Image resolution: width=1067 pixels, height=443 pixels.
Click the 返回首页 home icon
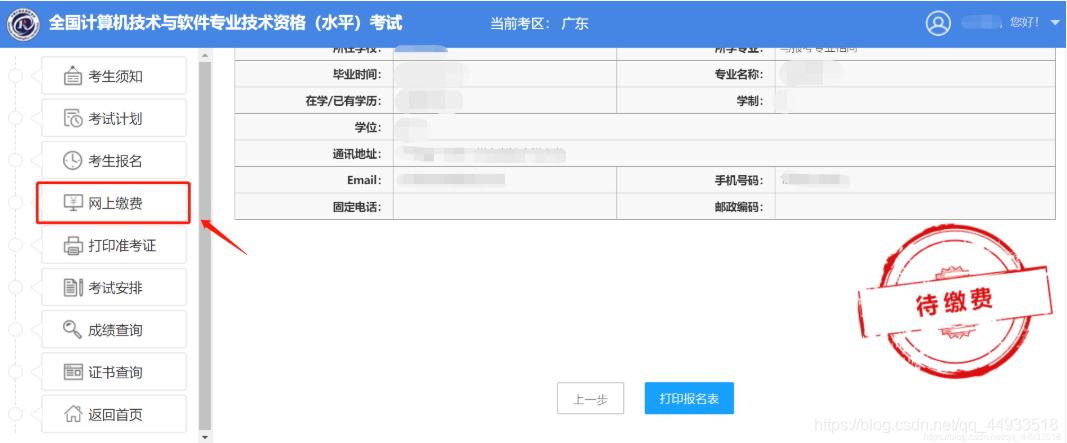73,414
